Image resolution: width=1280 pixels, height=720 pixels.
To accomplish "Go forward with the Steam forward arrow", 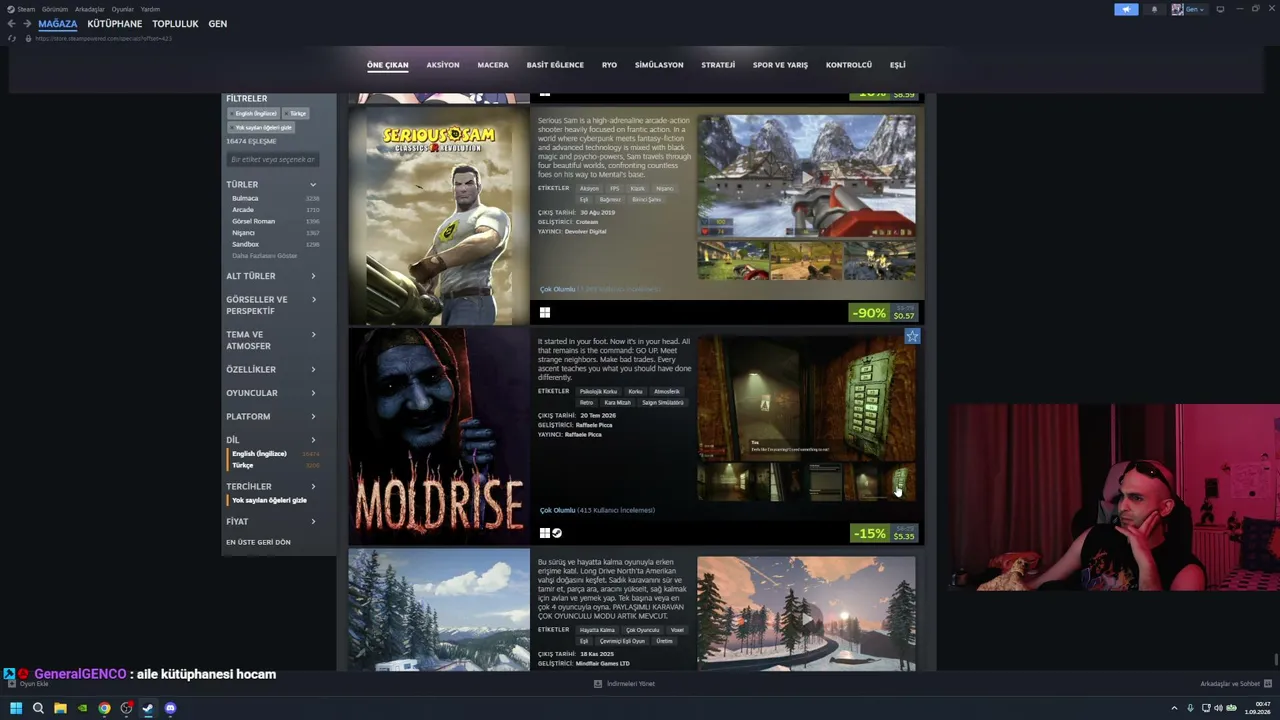I will click(26, 24).
